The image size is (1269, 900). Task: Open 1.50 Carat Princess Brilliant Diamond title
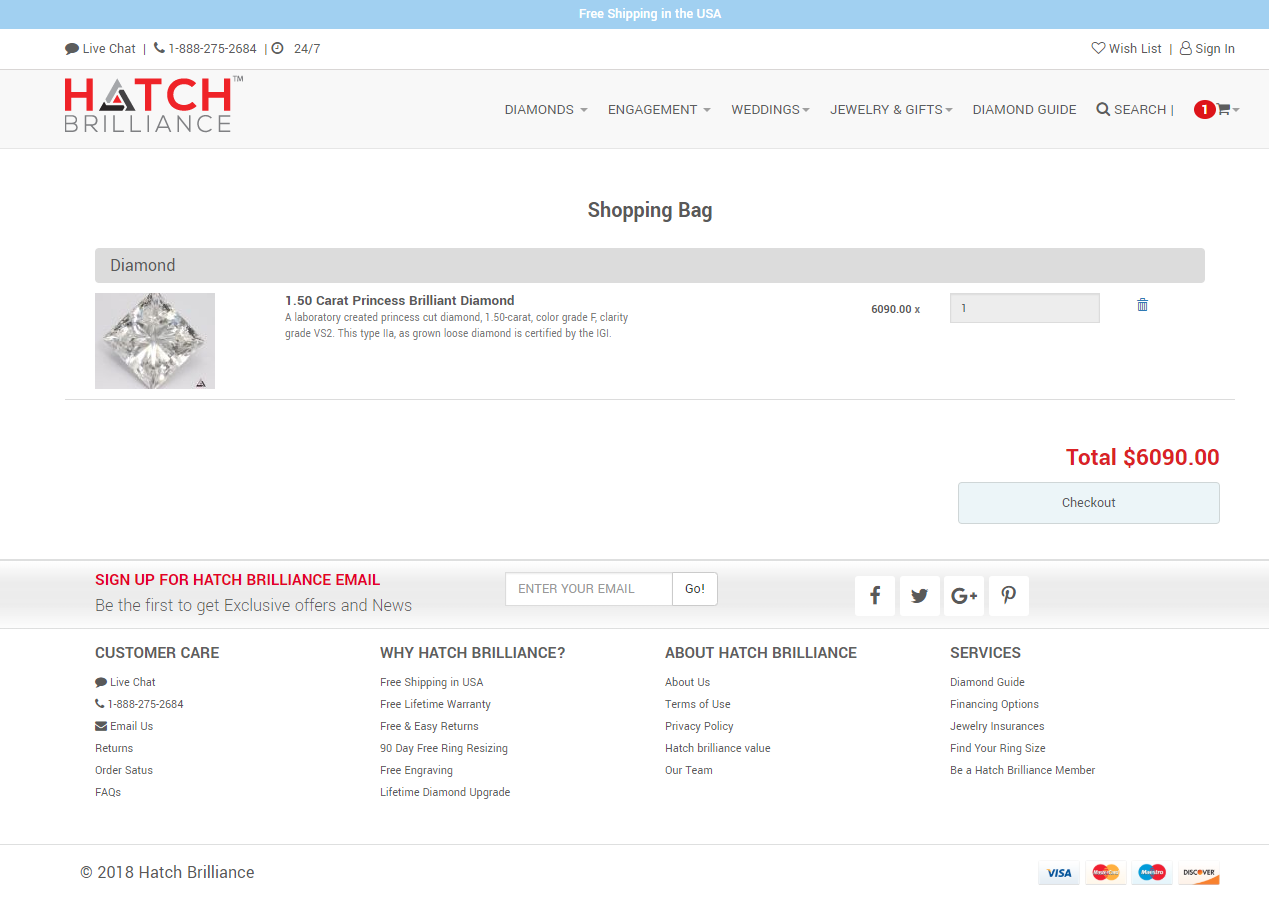coord(400,300)
